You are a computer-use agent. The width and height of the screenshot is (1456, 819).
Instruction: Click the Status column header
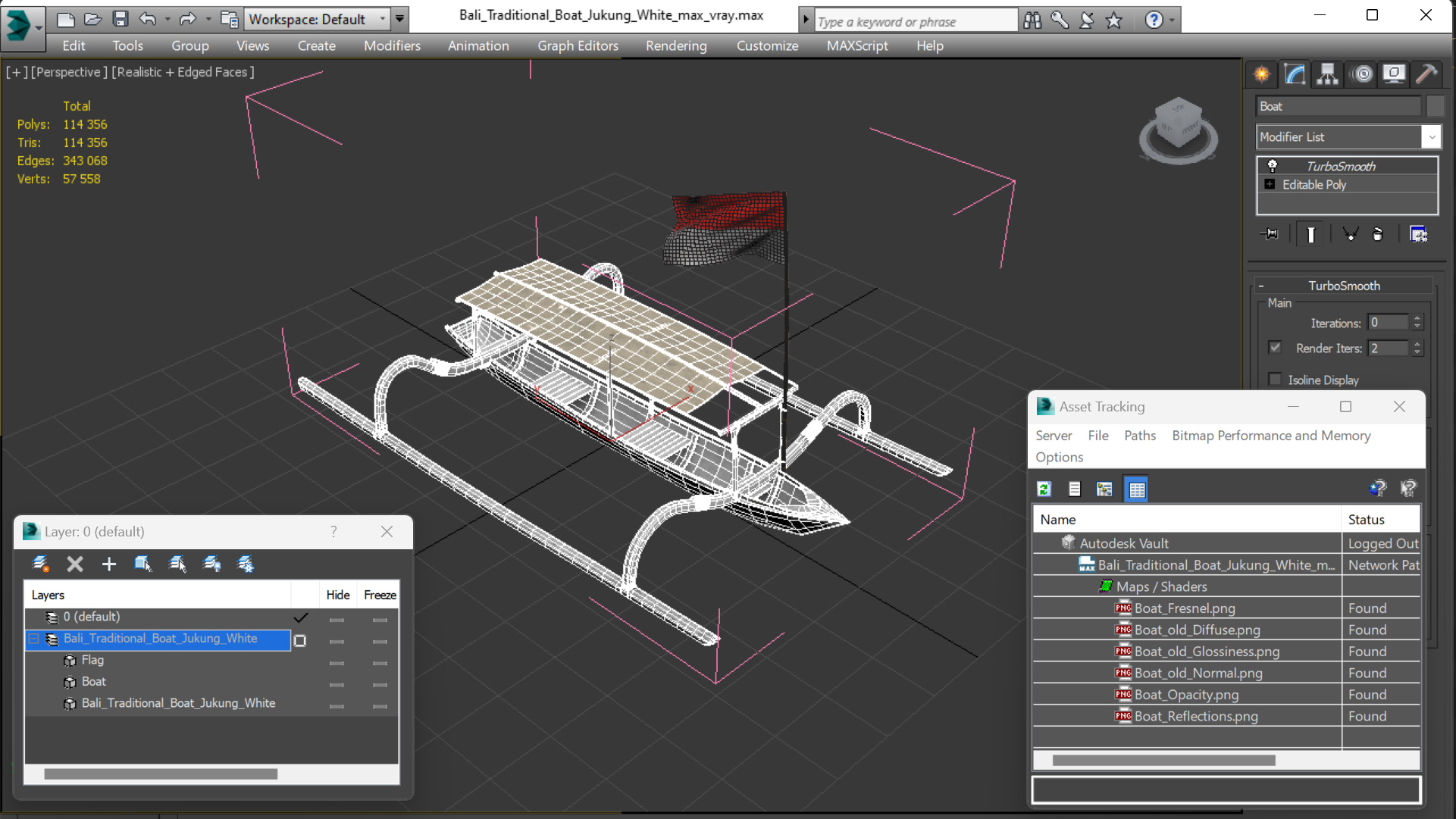tap(1380, 520)
